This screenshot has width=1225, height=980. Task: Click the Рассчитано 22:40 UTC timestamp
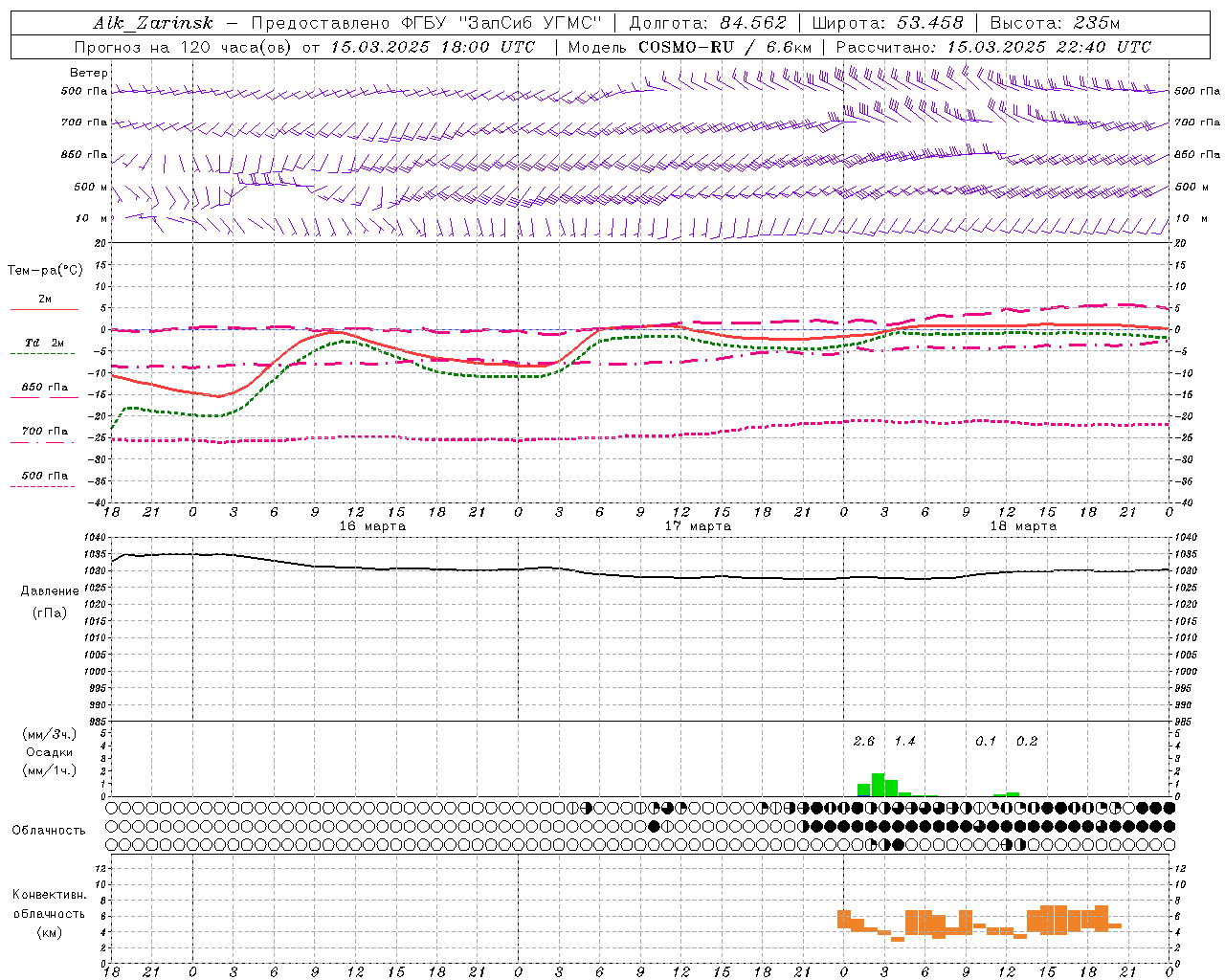tap(1049, 47)
